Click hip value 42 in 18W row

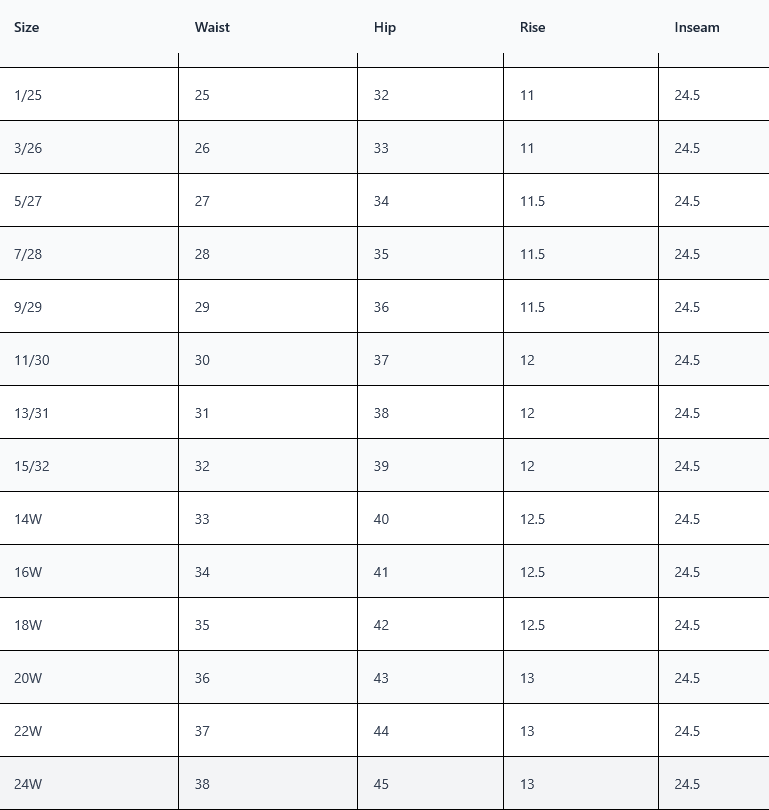pos(381,625)
